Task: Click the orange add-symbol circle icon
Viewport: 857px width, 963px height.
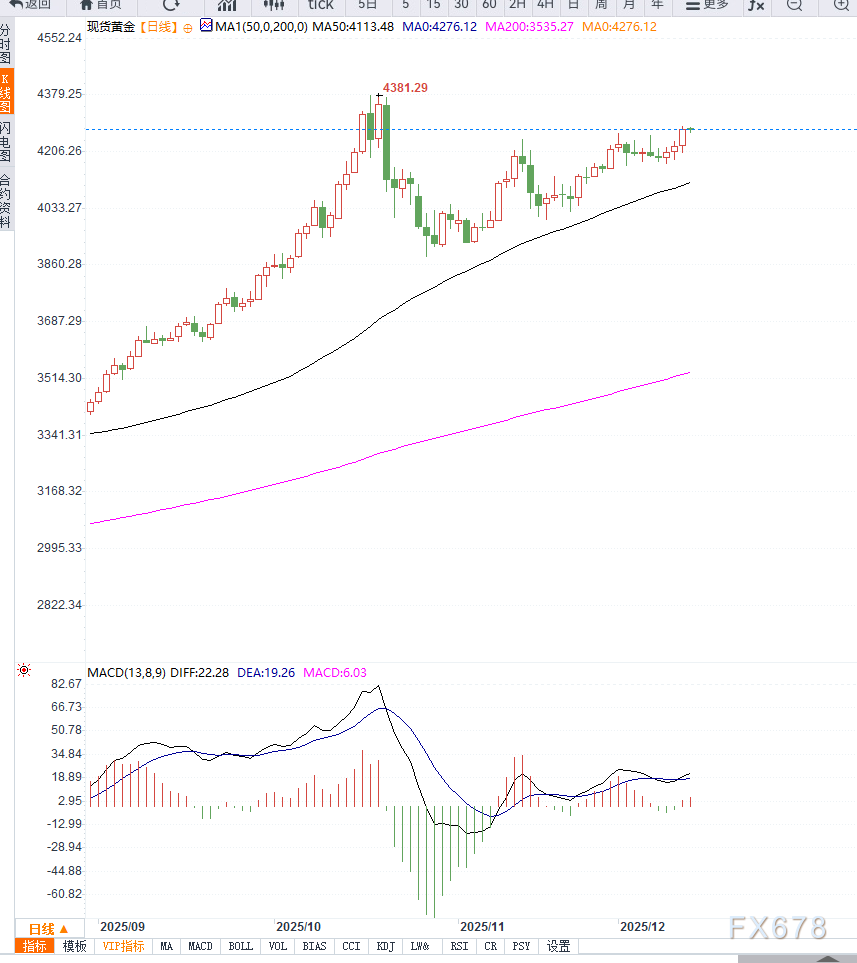Action: tap(187, 27)
